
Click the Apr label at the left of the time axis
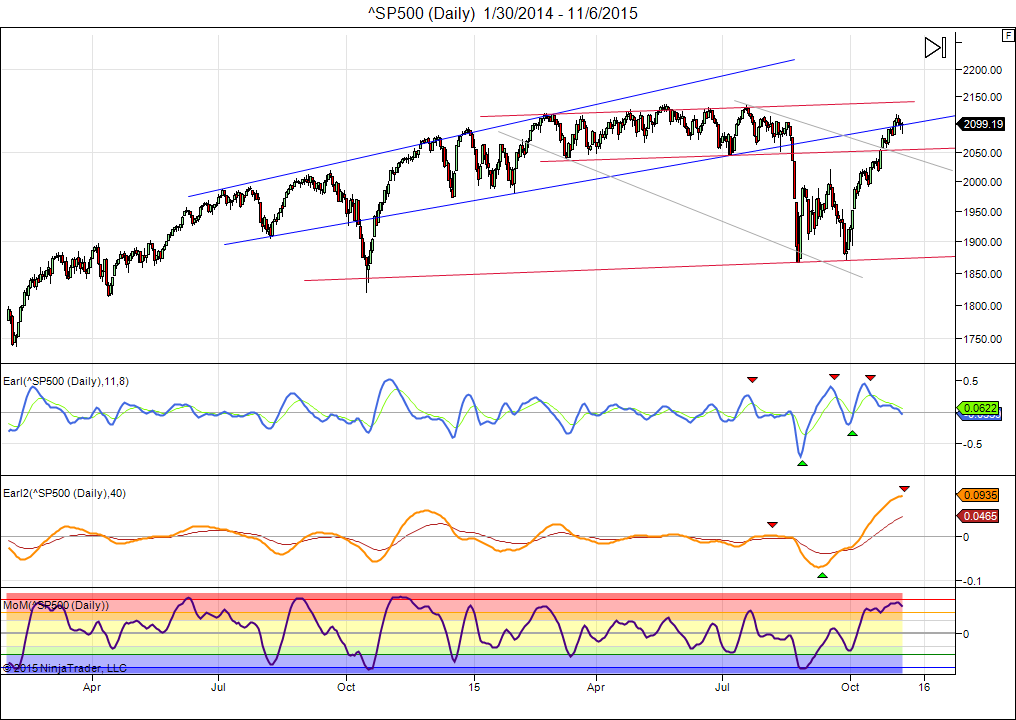(92, 687)
